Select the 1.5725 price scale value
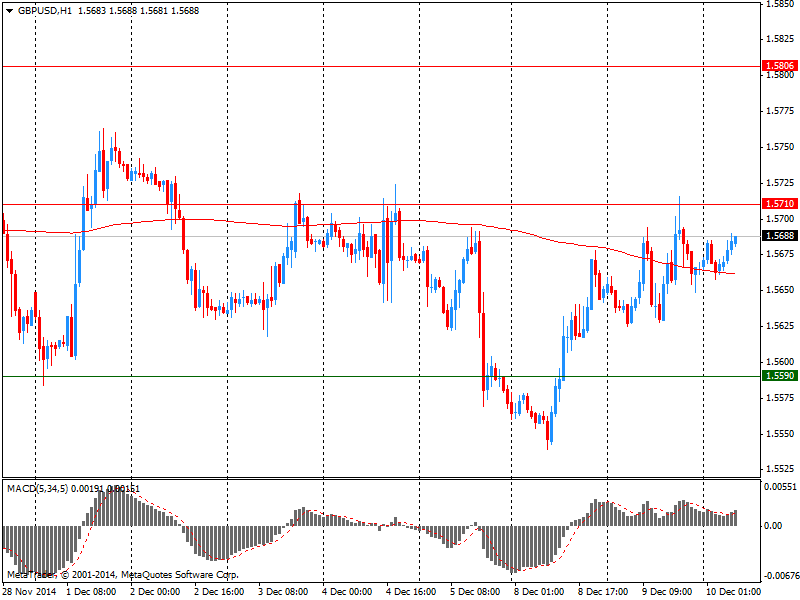 [x=781, y=183]
